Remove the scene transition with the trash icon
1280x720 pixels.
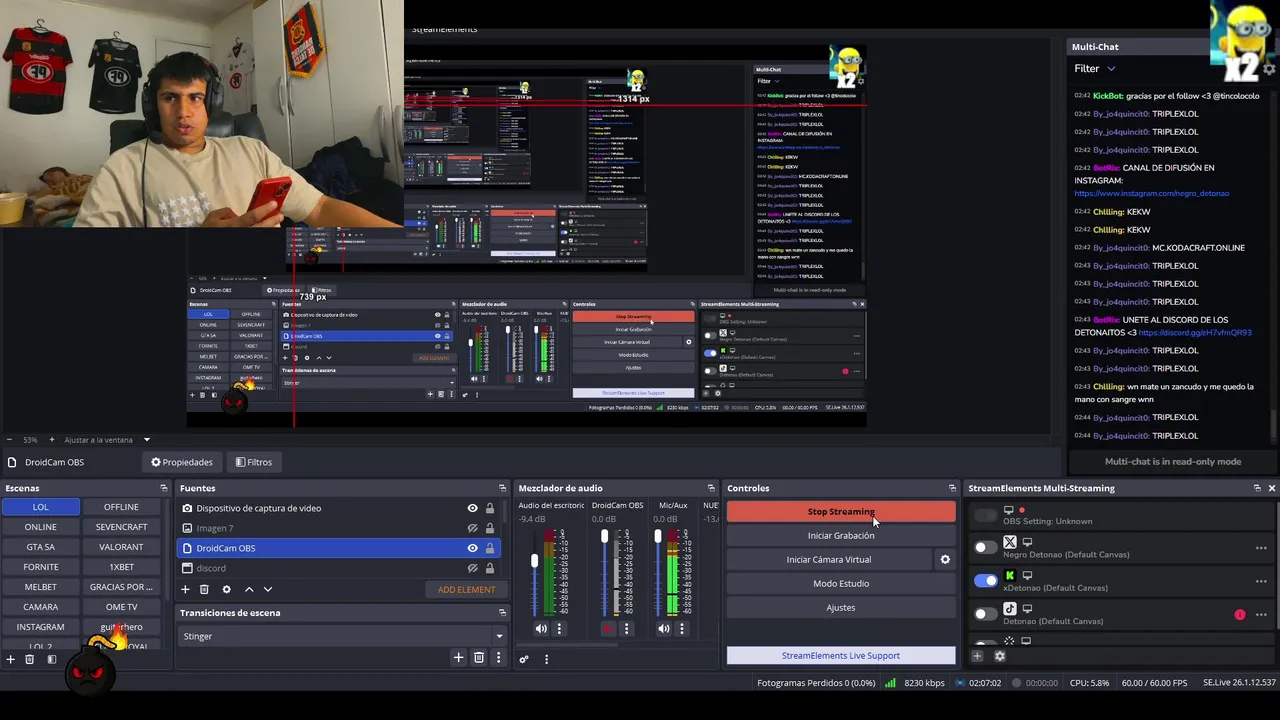click(479, 657)
